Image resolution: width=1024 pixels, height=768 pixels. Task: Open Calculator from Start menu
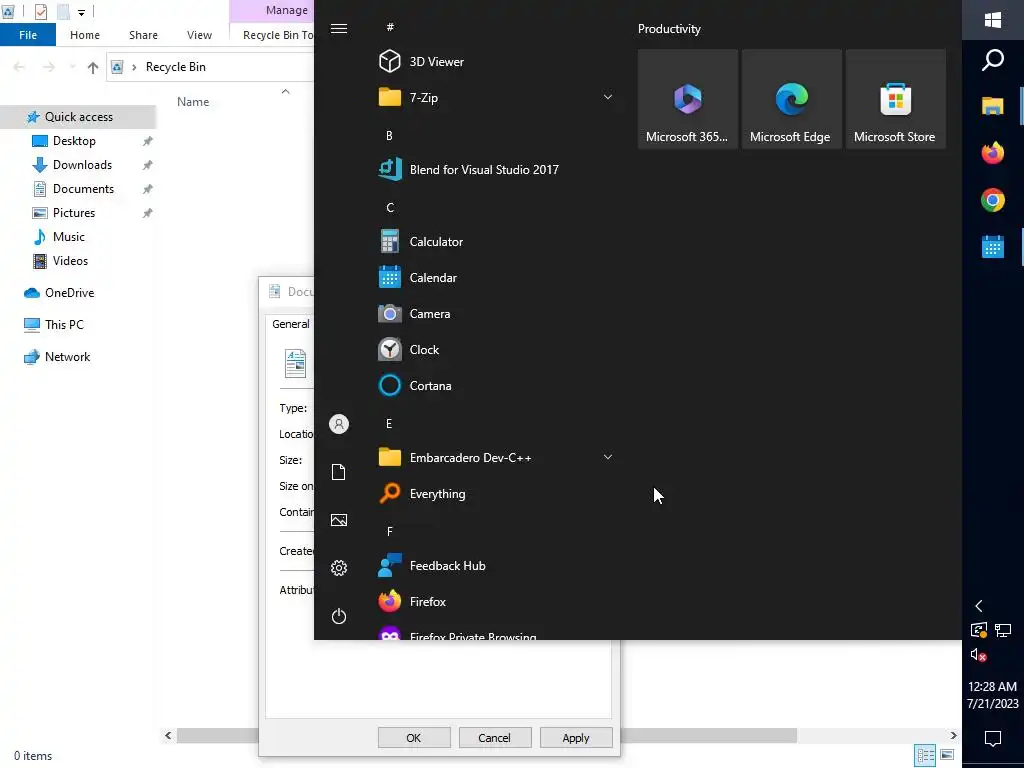496,242
